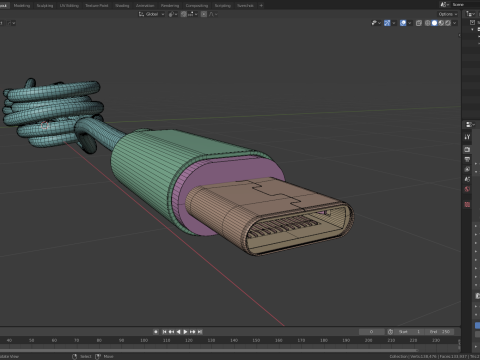Open the Render properties tab
Viewport: 480px width, 360px height.
pyautogui.click(x=467, y=149)
